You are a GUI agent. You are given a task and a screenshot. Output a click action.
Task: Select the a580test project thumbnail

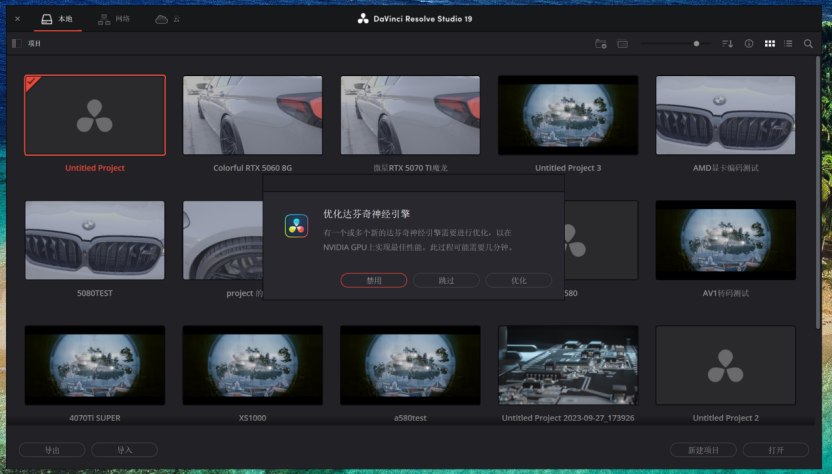pos(410,365)
